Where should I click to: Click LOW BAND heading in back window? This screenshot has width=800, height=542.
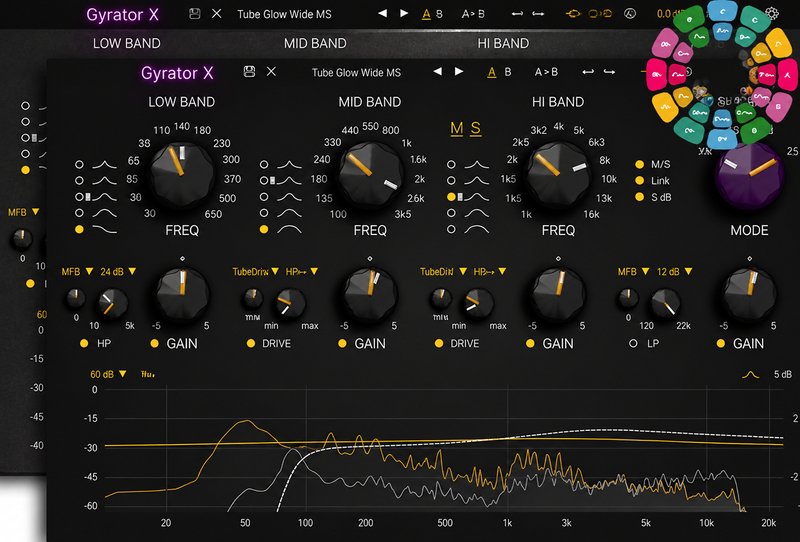click(x=127, y=43)
